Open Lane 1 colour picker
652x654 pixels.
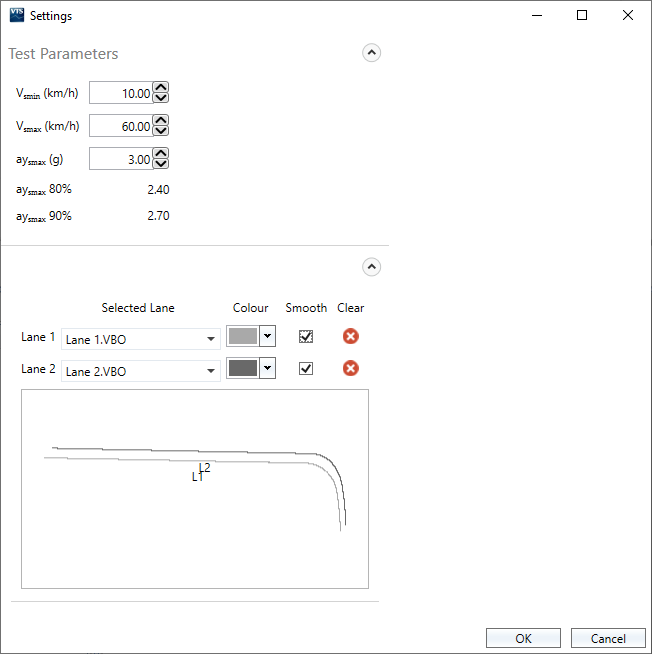pos(250,337)
